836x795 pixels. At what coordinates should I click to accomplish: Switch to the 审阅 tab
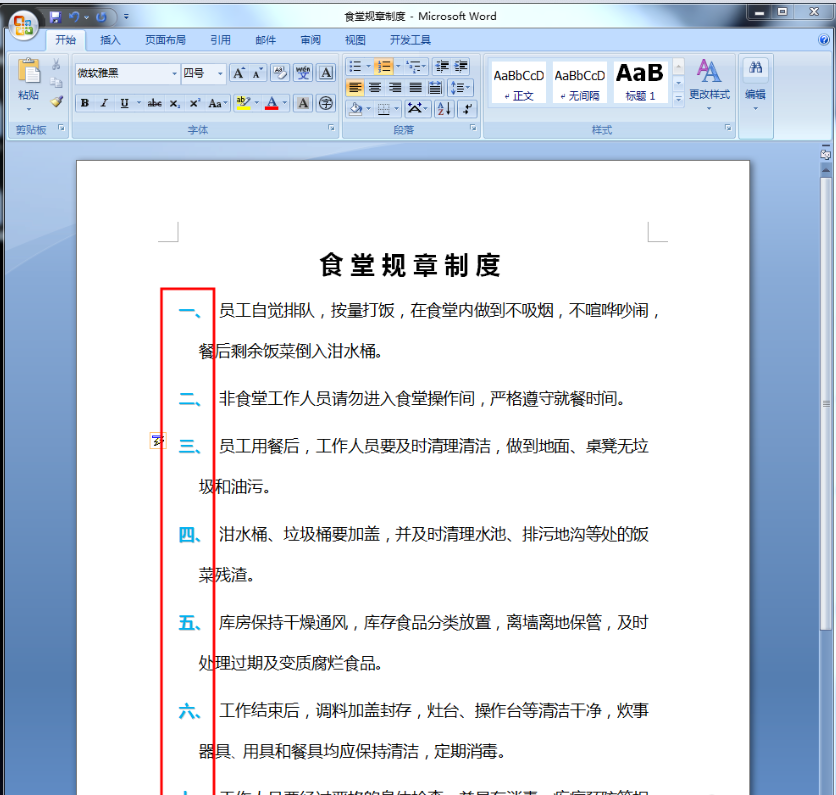310,40
